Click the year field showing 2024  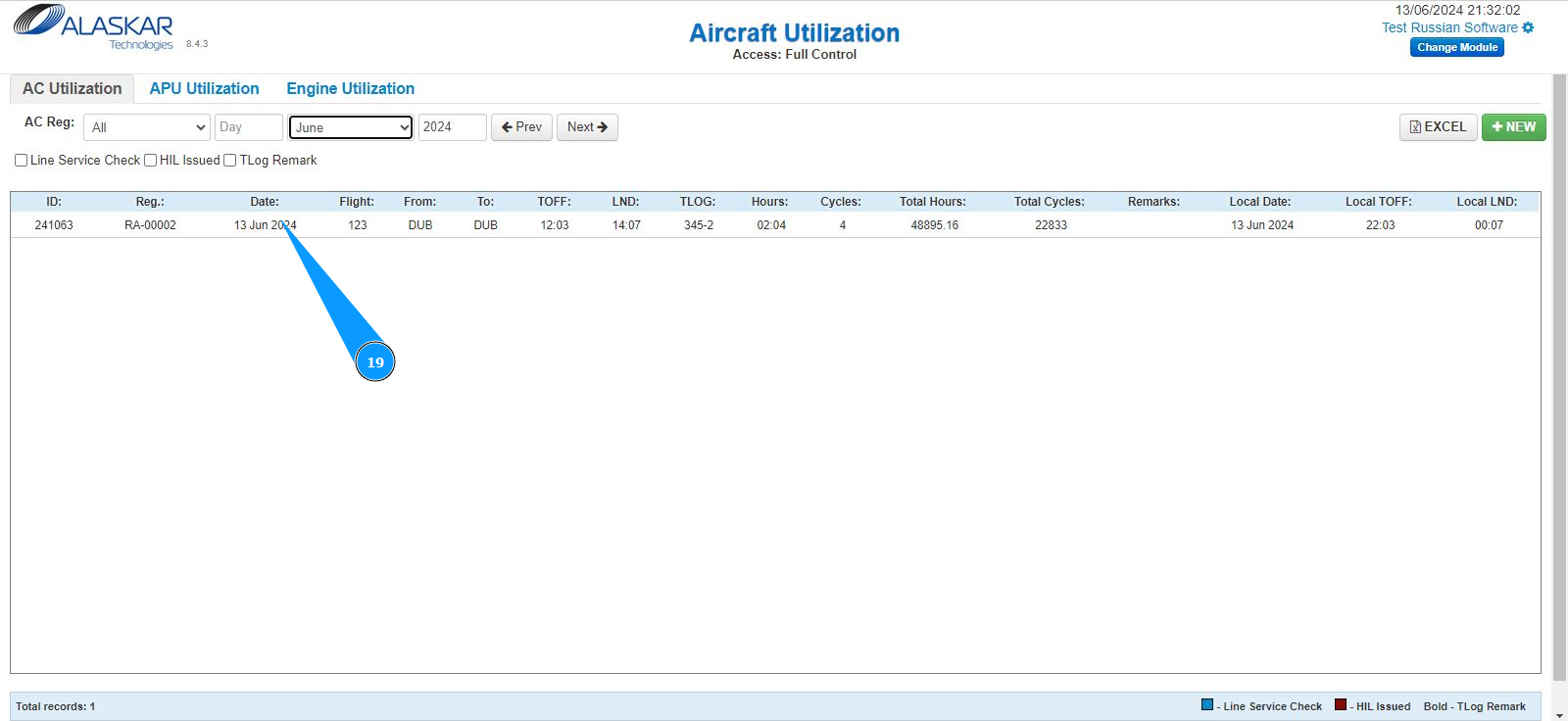(453, 127)
